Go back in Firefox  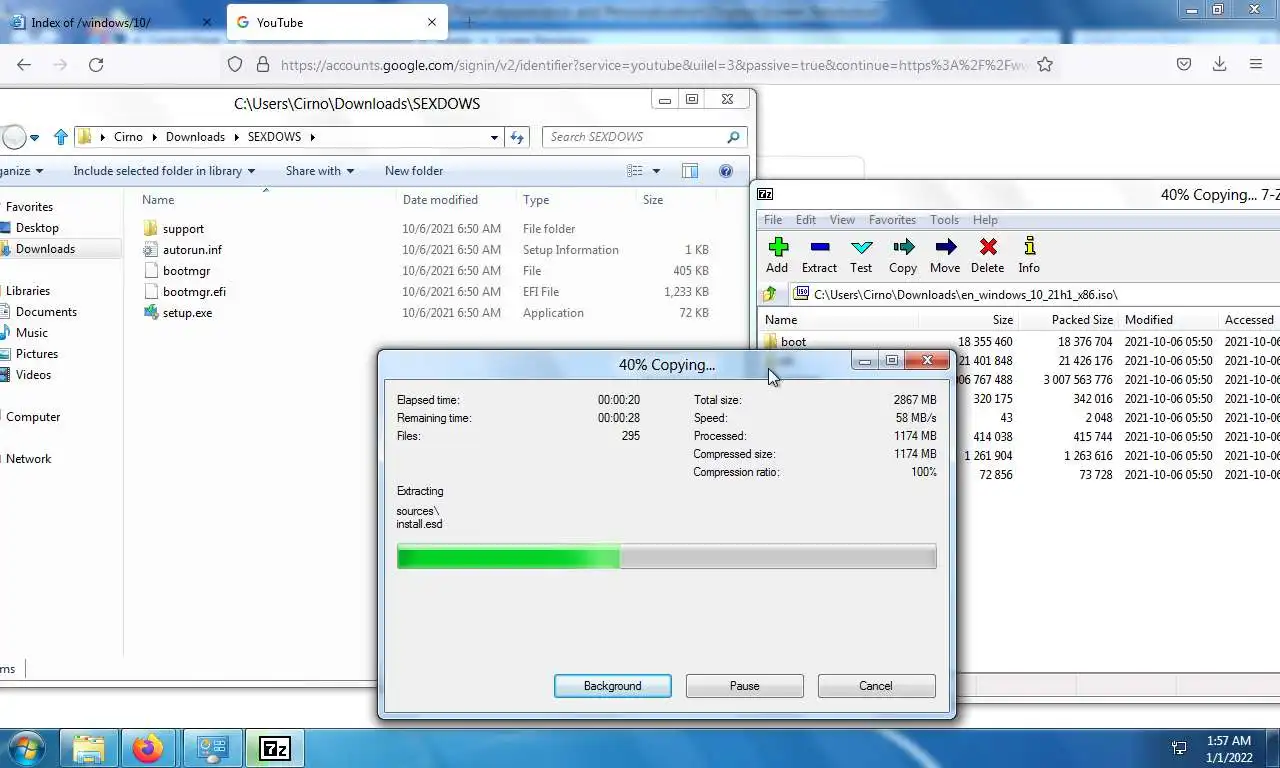point(24,64)
